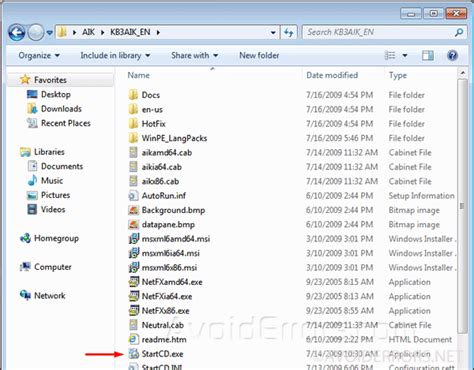Select the NetFXia64.exe application icon

pos(134,296)
